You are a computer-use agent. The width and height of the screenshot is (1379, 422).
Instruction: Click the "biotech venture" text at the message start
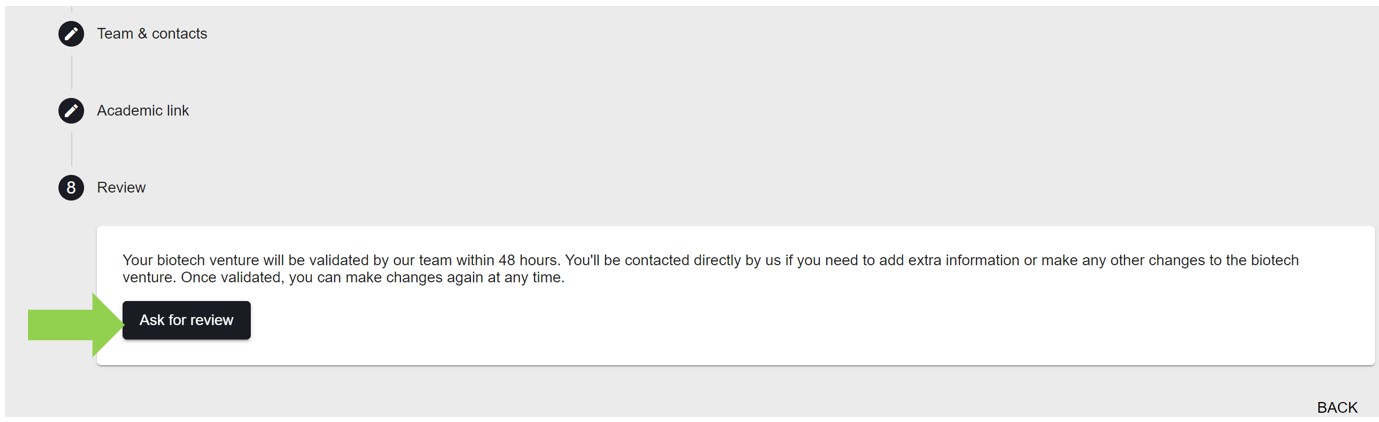pos(207,261)
